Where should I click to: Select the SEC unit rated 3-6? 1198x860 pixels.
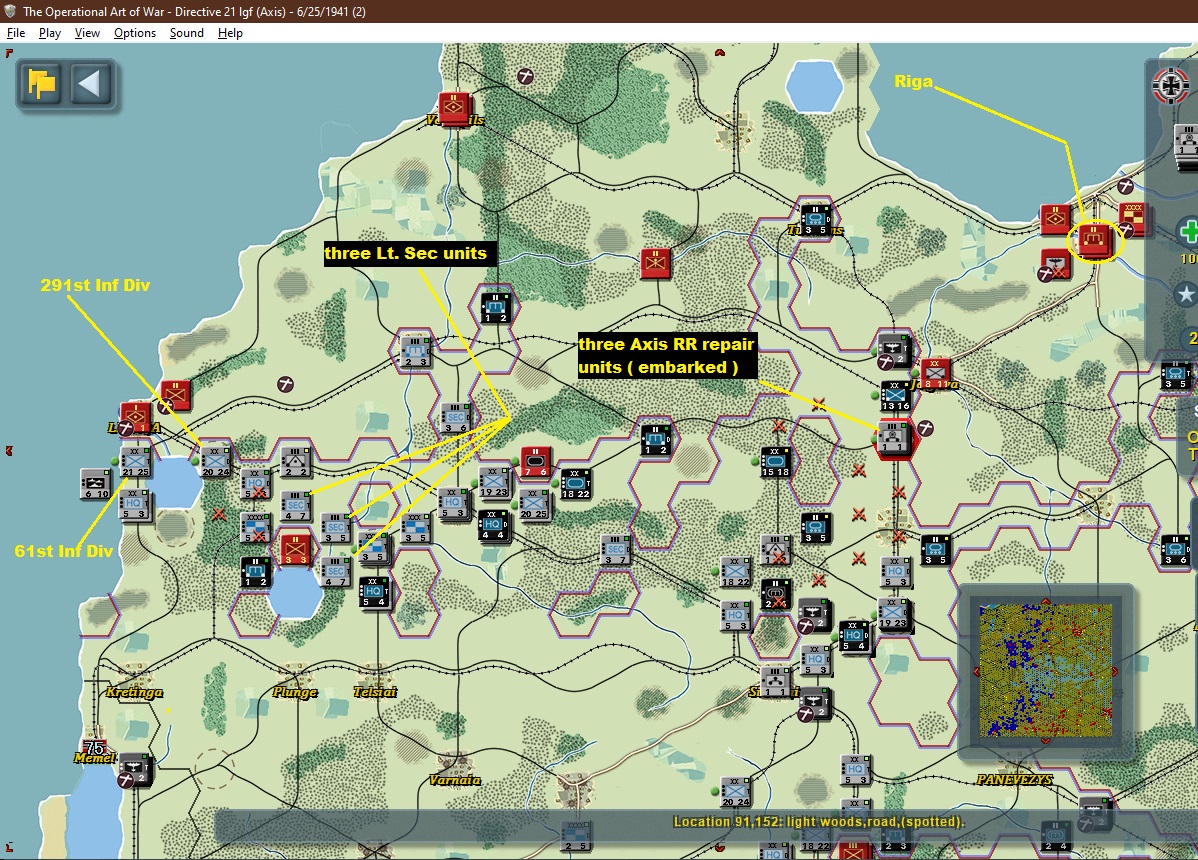click(455, 418)
